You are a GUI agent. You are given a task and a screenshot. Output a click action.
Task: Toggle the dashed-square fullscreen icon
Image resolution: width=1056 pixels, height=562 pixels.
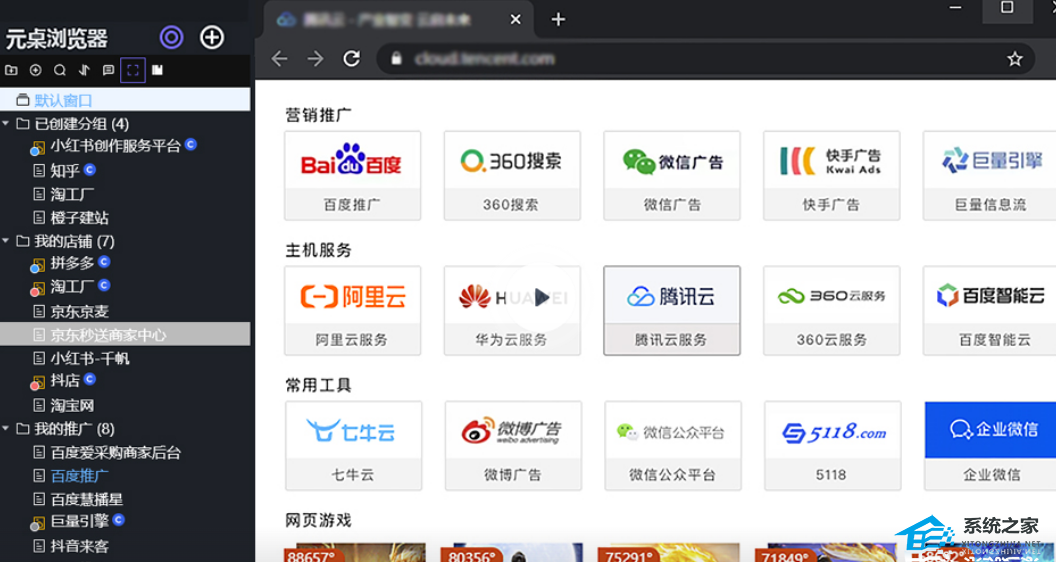pos(133,70)
